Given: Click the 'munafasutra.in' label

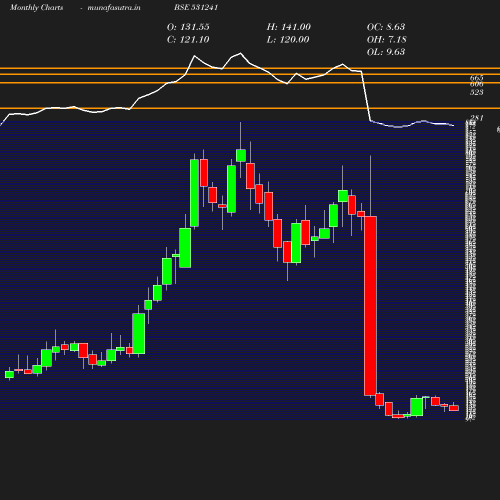Looking at the screenshot, I should pyautogui.click(x=114, y=8).
